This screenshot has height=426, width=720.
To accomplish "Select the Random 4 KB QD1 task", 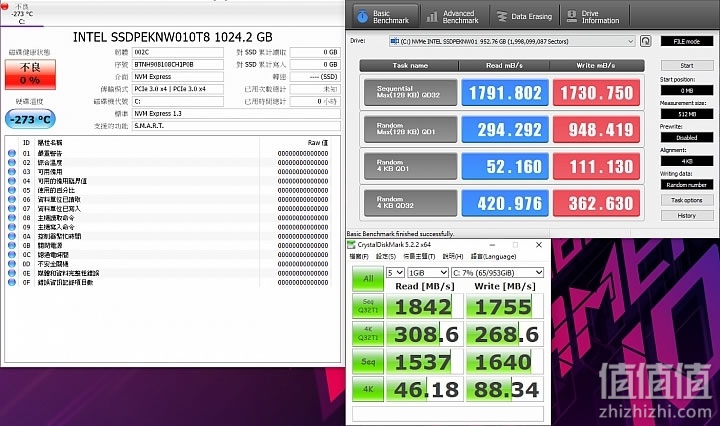I will 410,166.
